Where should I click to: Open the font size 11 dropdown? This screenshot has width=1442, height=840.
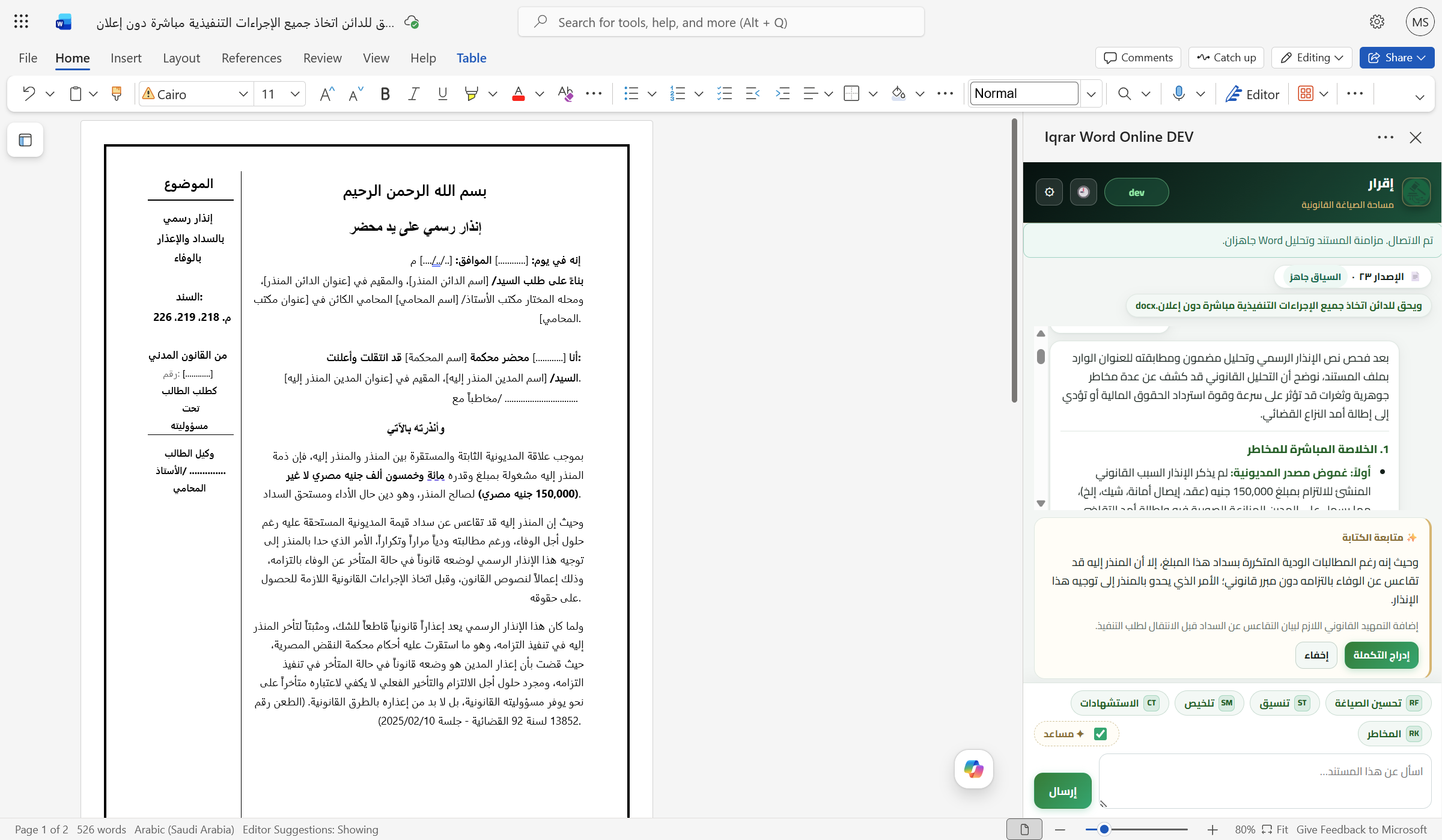tap(294, 94)
